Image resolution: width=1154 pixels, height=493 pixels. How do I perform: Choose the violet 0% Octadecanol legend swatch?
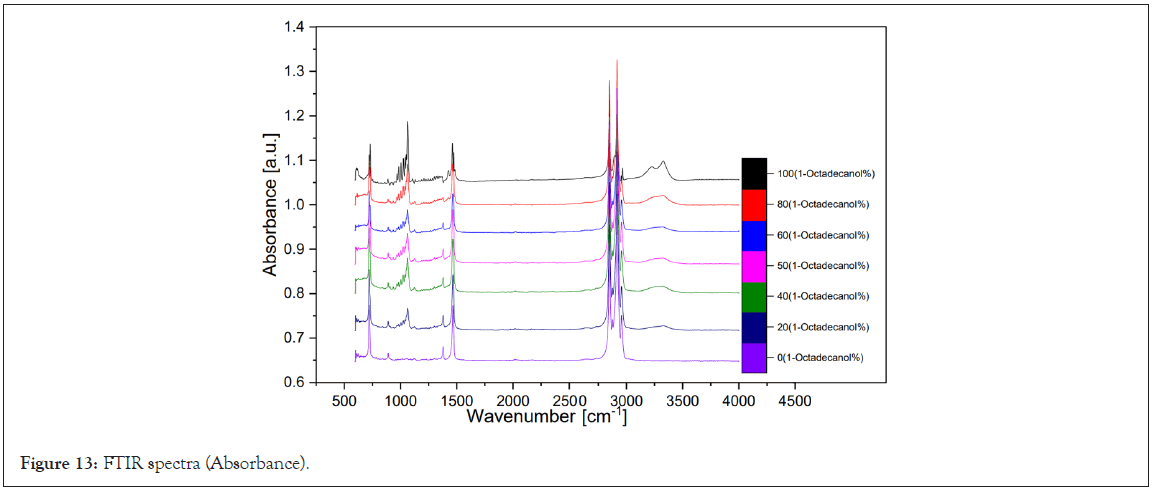754,357
